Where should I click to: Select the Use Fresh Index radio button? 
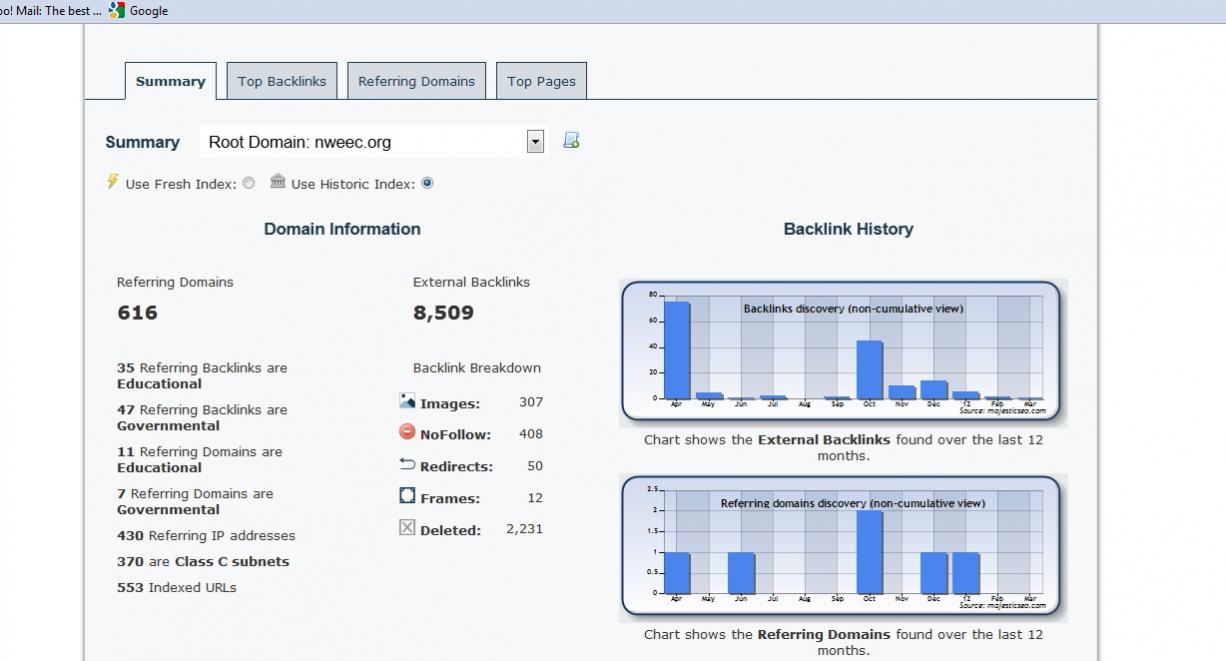coord(248,184)
